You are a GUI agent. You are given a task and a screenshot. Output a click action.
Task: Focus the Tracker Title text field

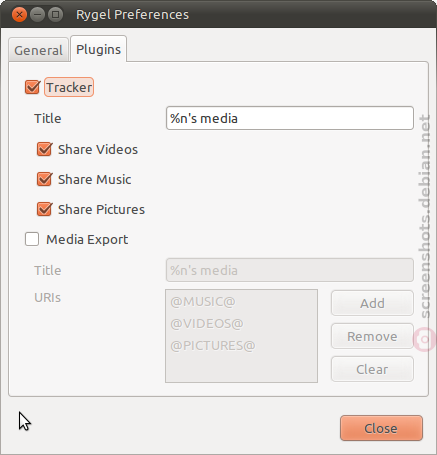290,118
